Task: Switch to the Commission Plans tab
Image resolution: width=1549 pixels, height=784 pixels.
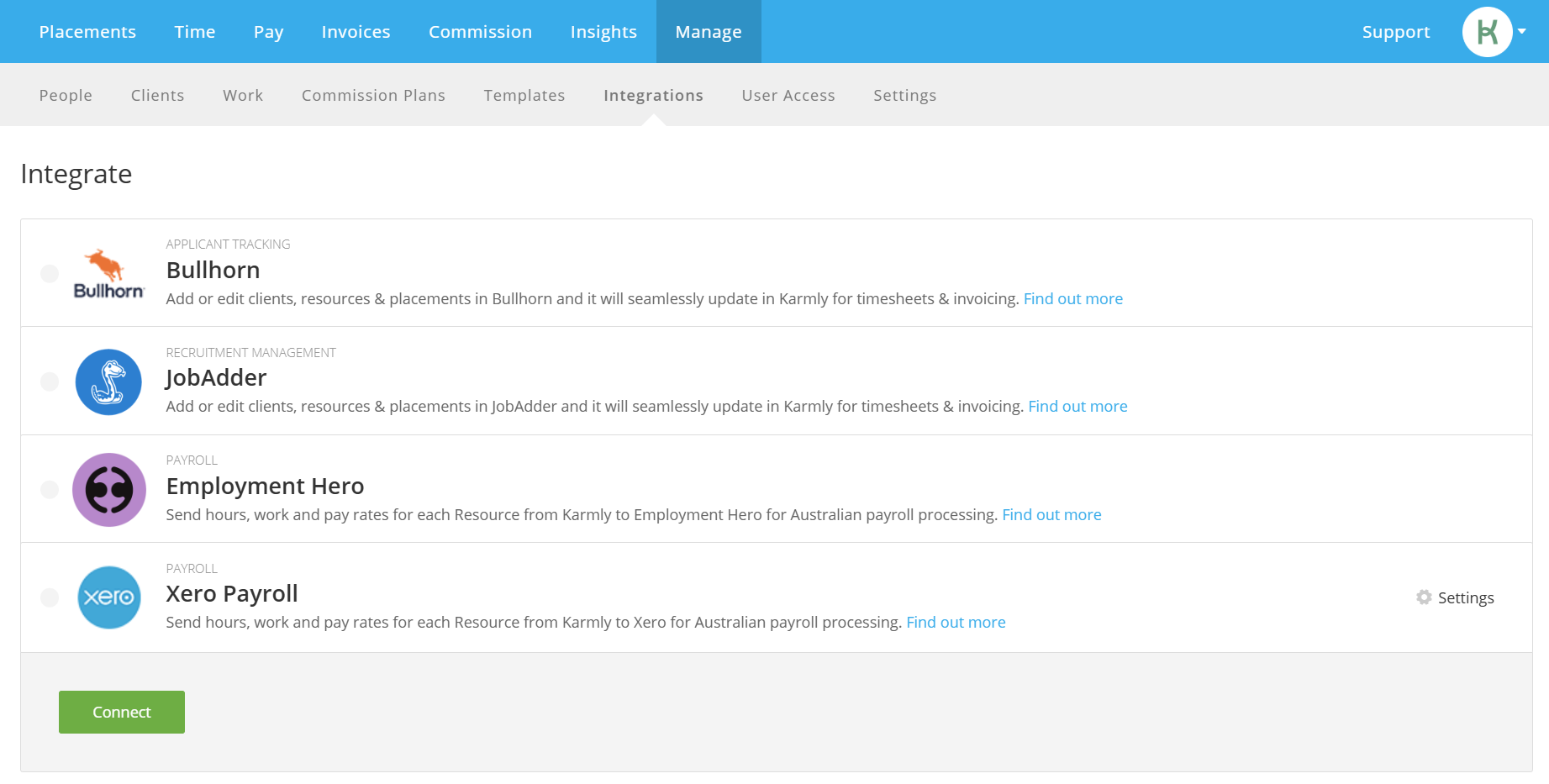Action: (x=373, y=96)
